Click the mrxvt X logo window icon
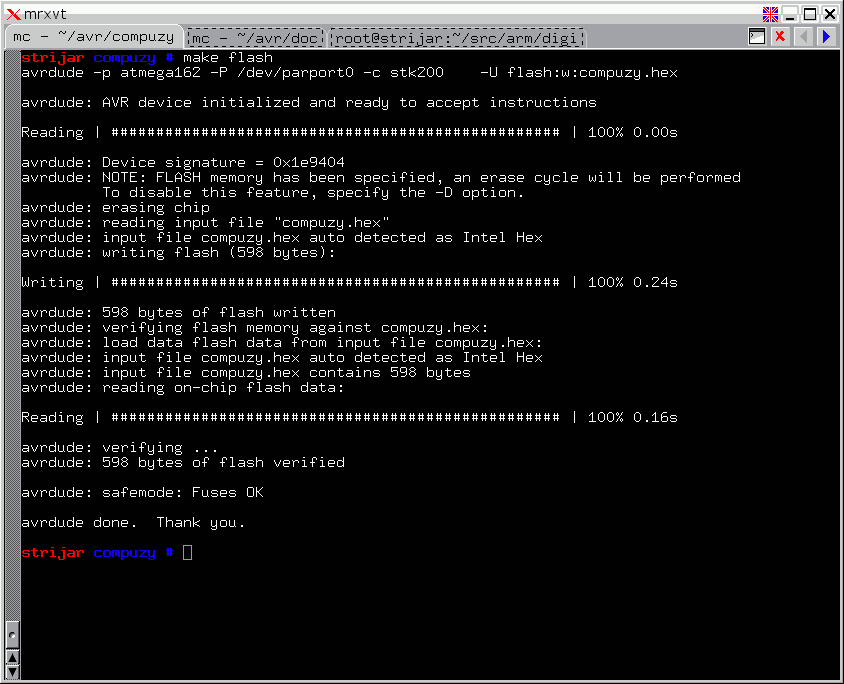The image size is (844, 684). click(x=13, y=14)
